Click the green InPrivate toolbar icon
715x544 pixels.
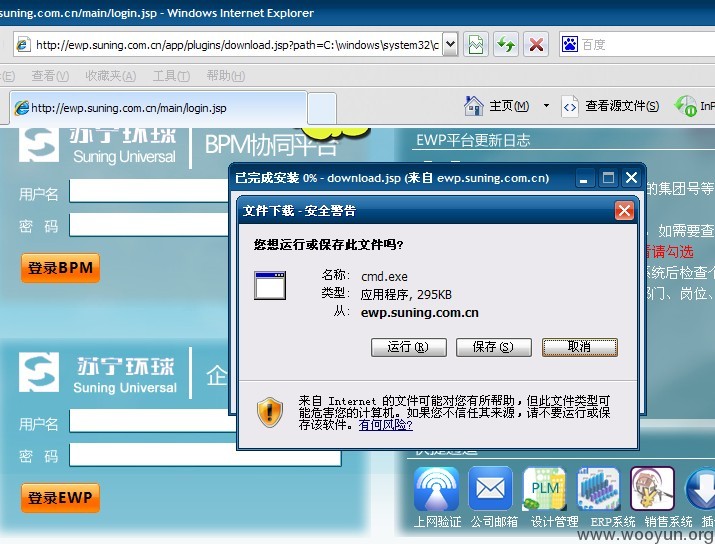pos(685,106)
